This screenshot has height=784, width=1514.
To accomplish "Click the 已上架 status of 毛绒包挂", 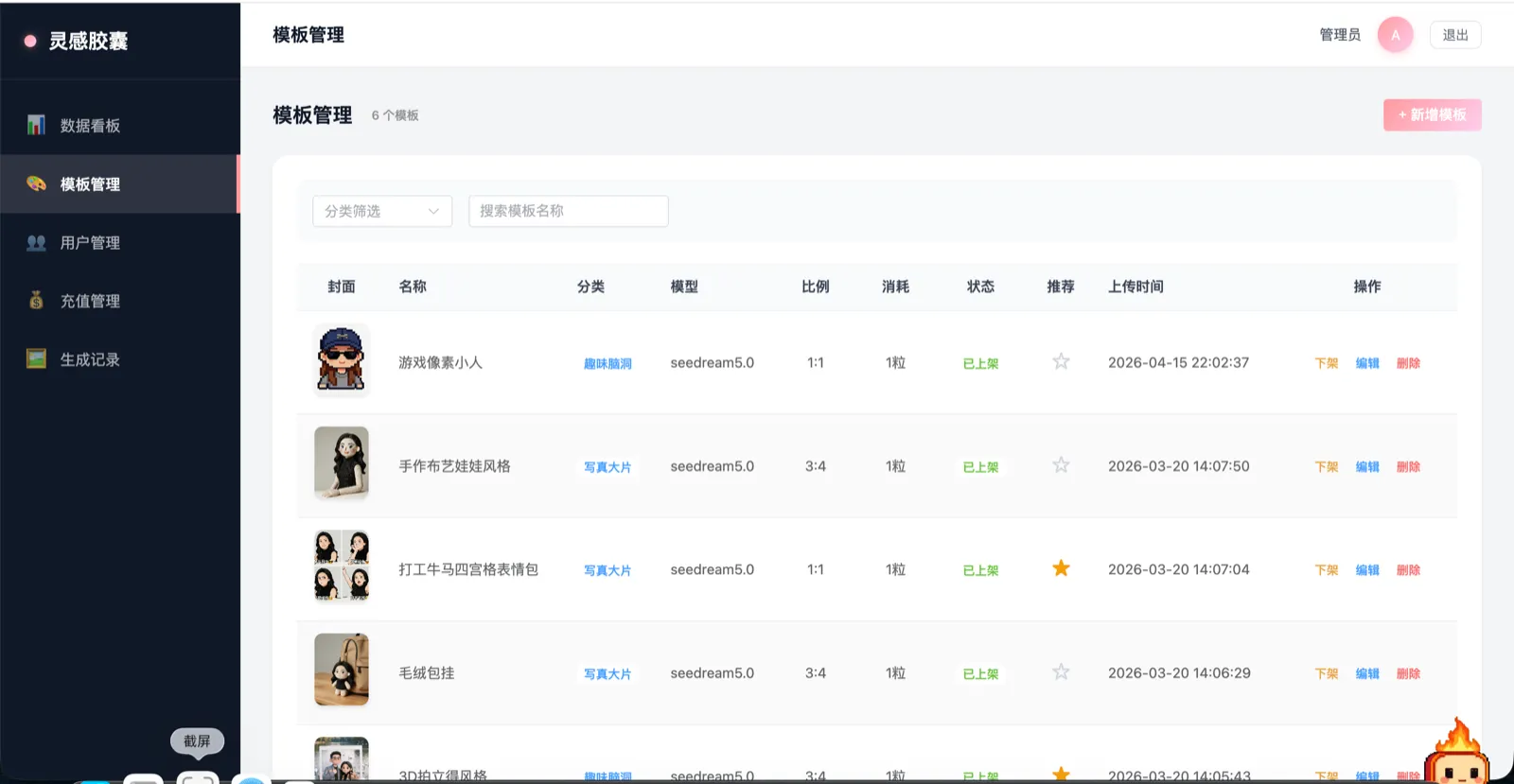I will [x=980, y=674].
